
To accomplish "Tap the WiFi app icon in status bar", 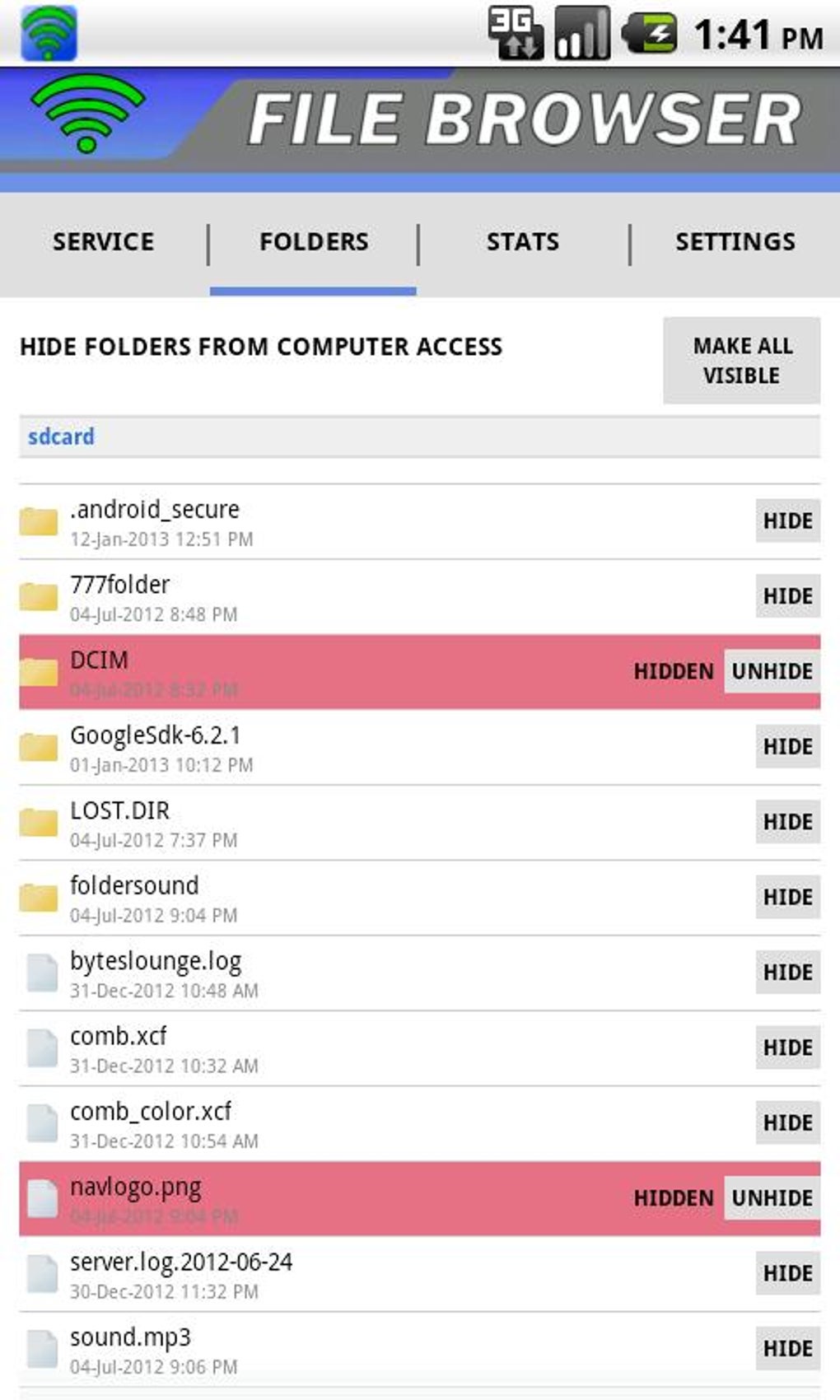I will click(49, 34).
